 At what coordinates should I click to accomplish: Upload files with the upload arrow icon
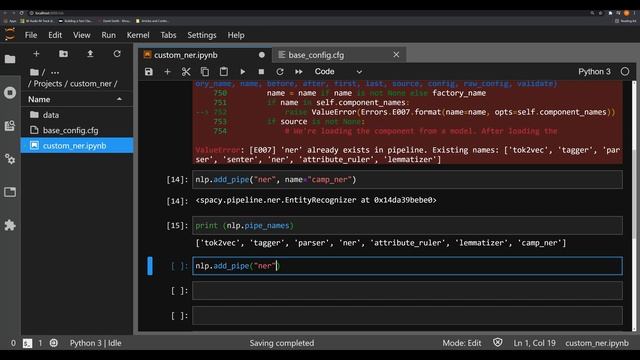(90, 54)
